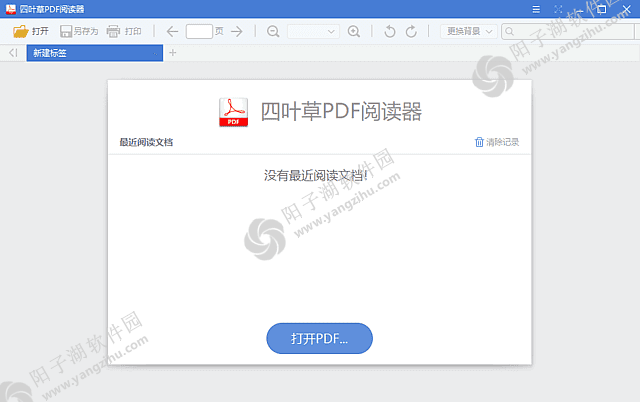640x402 pixels.
Task: Clear history with 清除记录
Action: point(497,142)
